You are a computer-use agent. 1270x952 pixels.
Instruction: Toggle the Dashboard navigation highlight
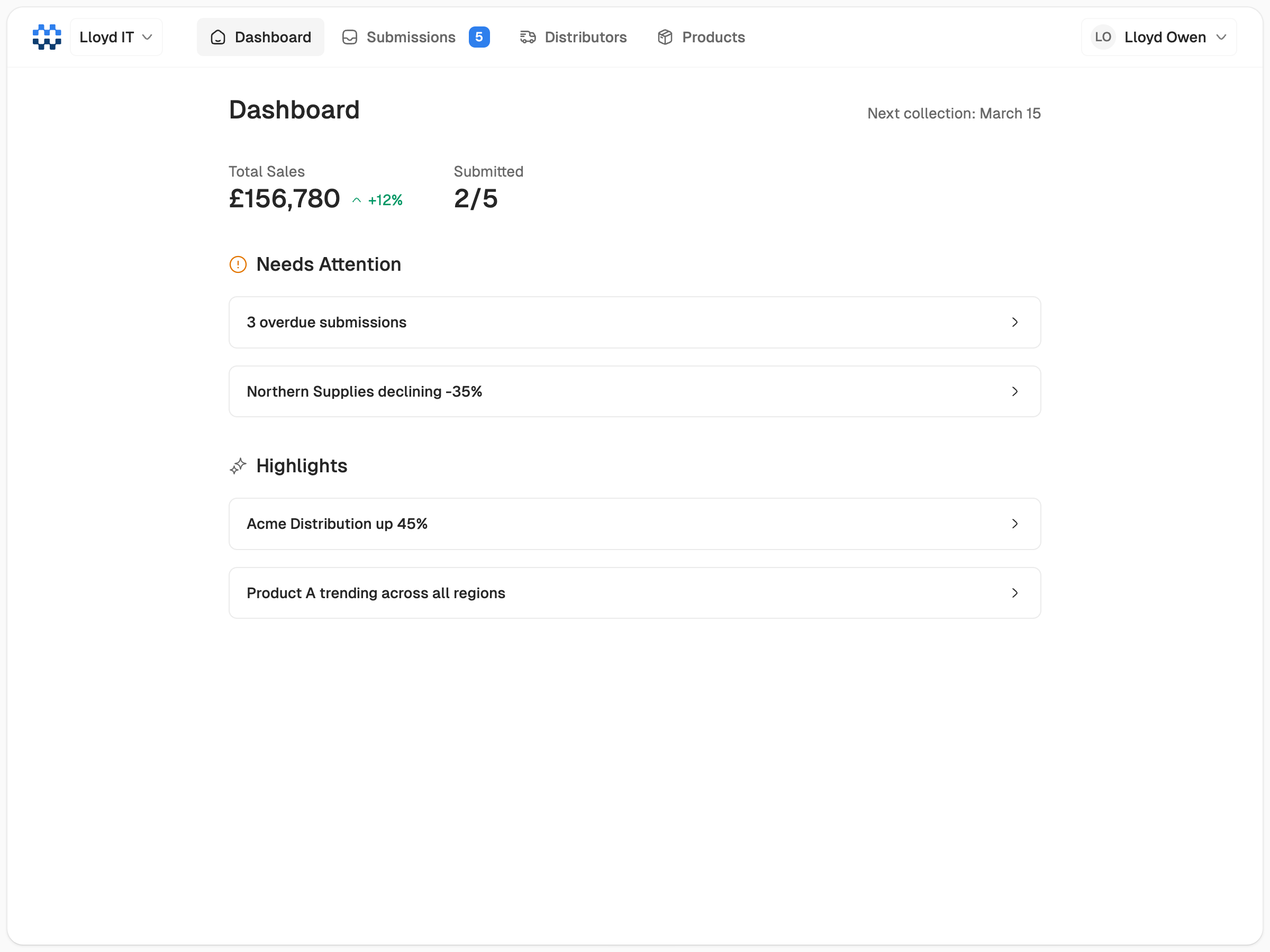pyautogui.click(x=260, y=36)
